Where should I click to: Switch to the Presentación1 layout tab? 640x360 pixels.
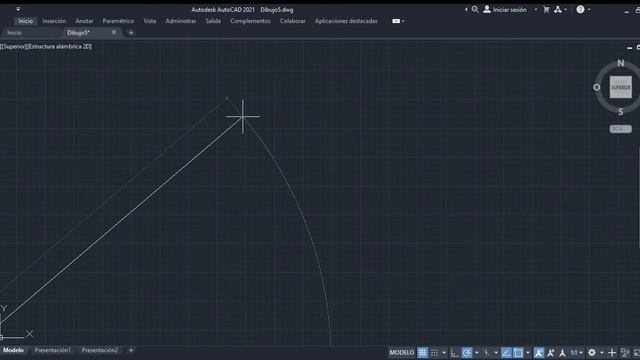(52, 350)
